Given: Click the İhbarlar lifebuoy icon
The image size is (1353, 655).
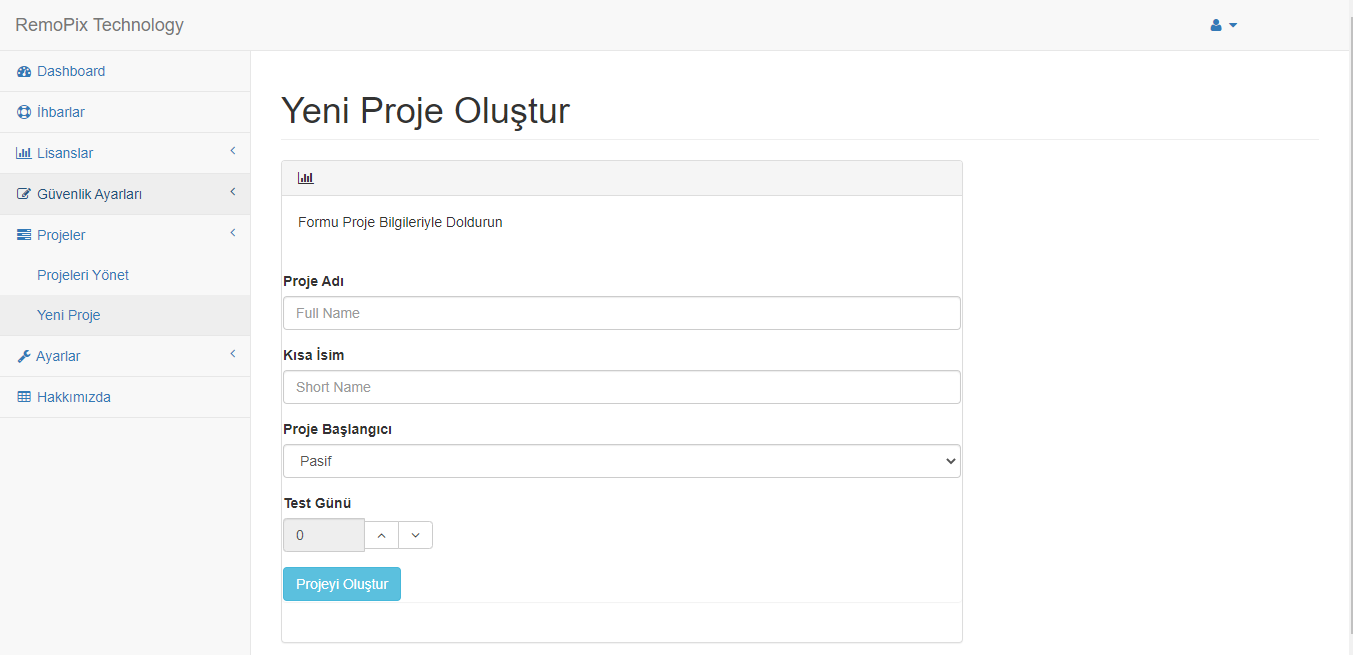Looking at the screenshot, I should point(24,113).
